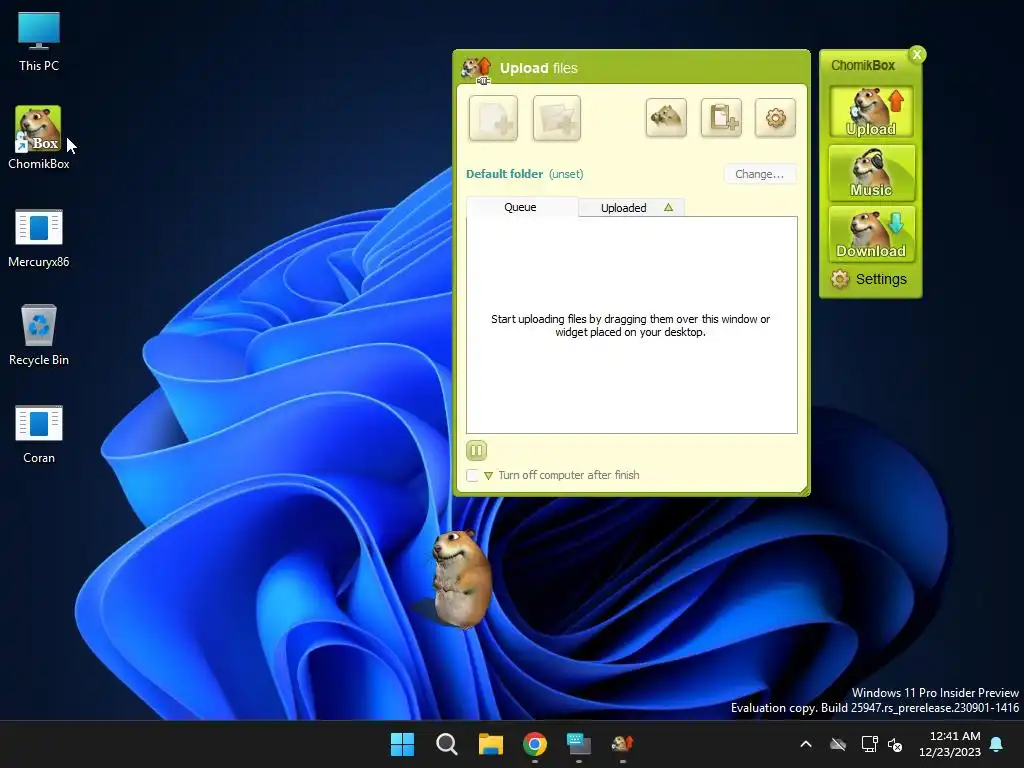Open Upload in the ChomikBox widget
1024x768 pixels.
click(871, 112)
